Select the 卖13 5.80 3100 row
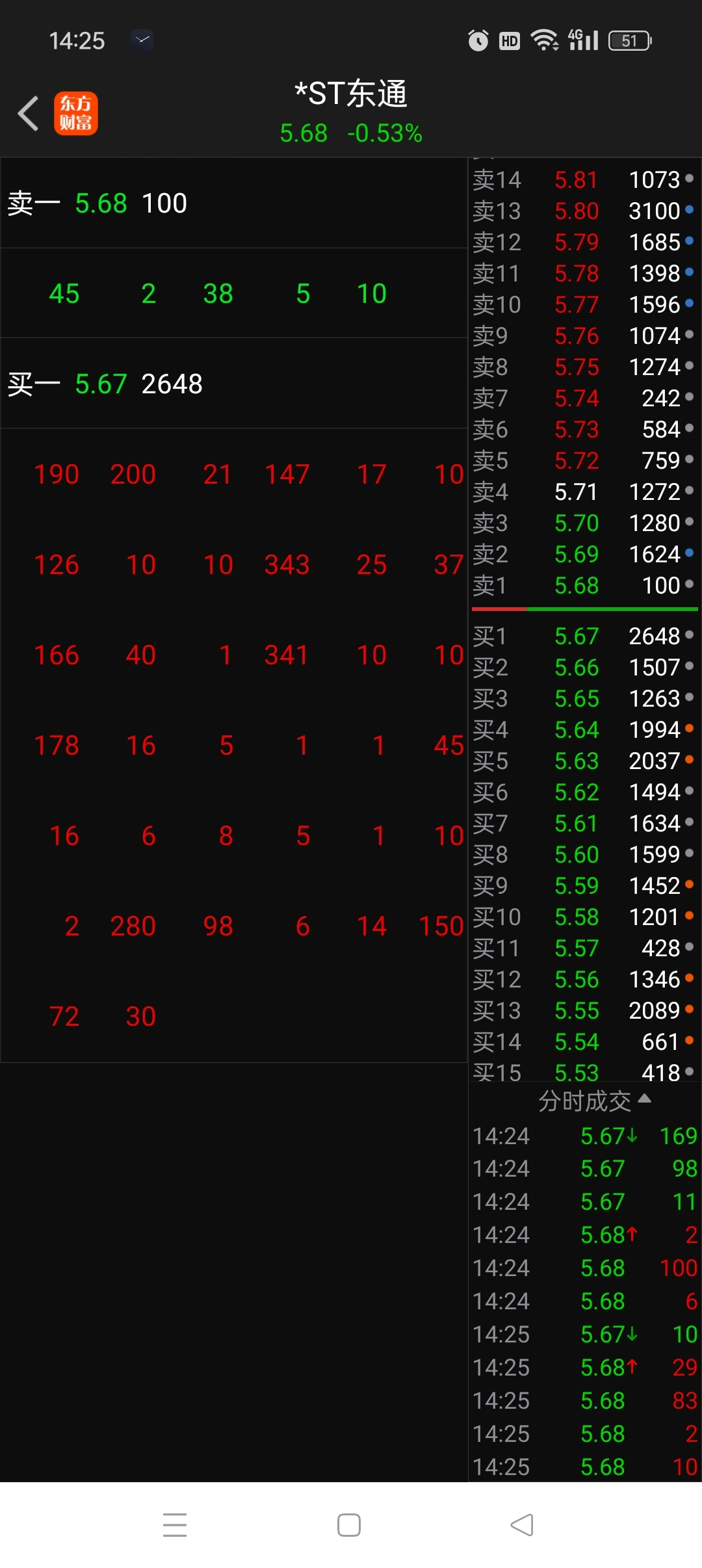Screen dimensions: 702x1568 [584, 211]
